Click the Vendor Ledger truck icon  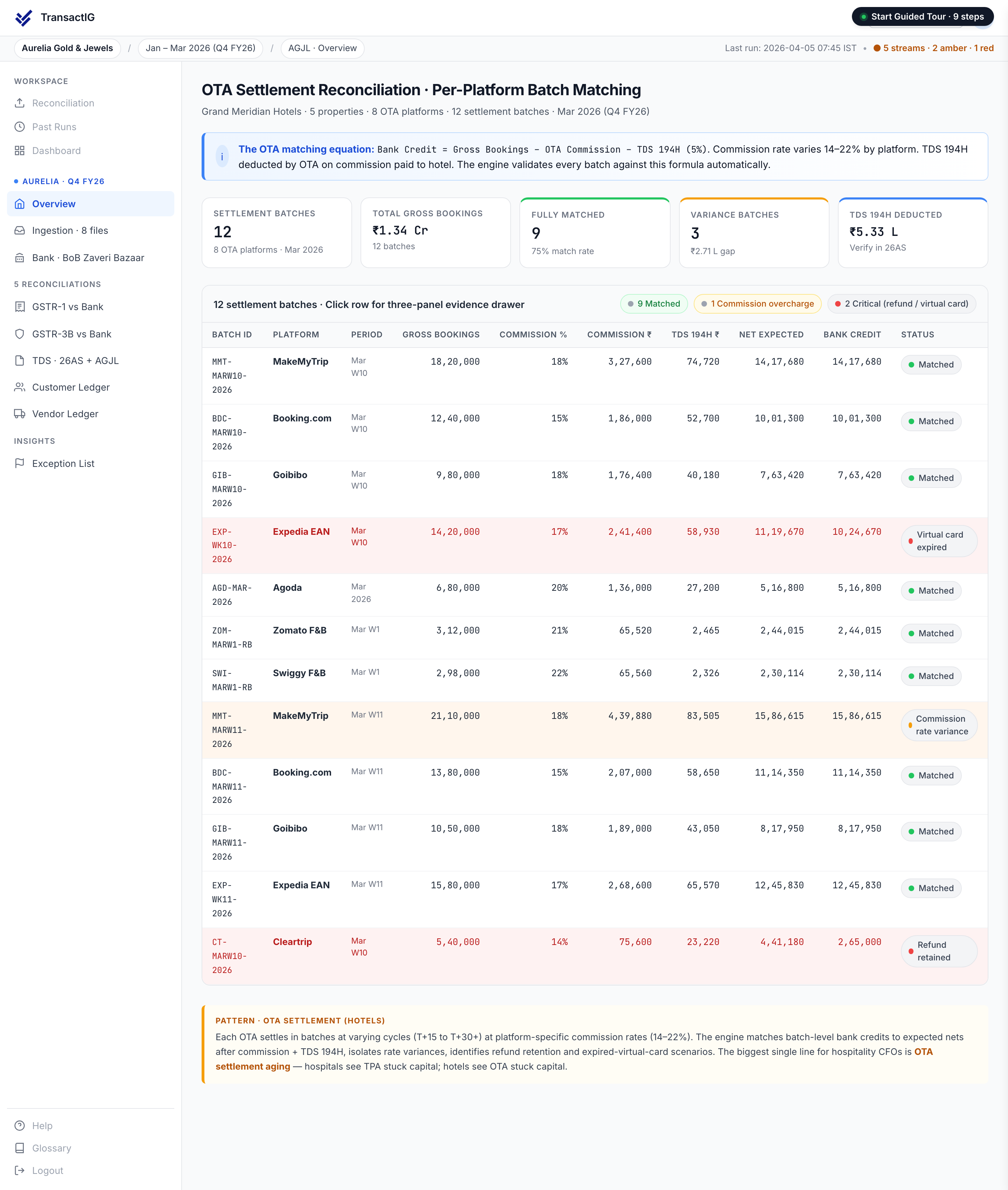[20, 414]
